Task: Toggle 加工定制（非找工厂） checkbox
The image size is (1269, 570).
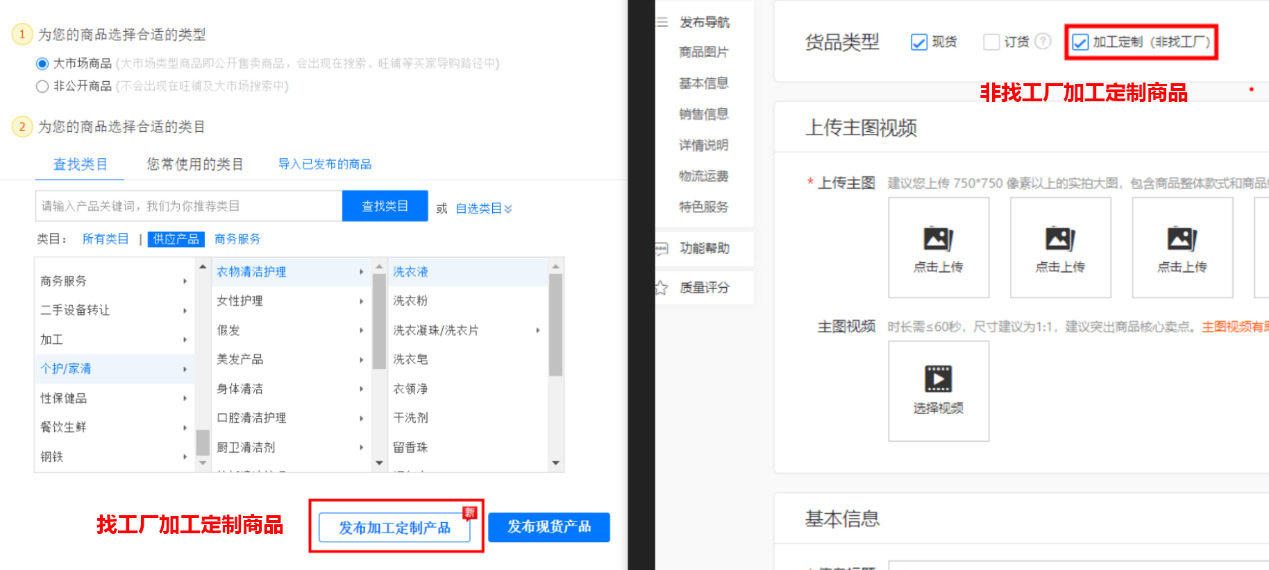Action: pyautogui.click(x=1080, y=42)
